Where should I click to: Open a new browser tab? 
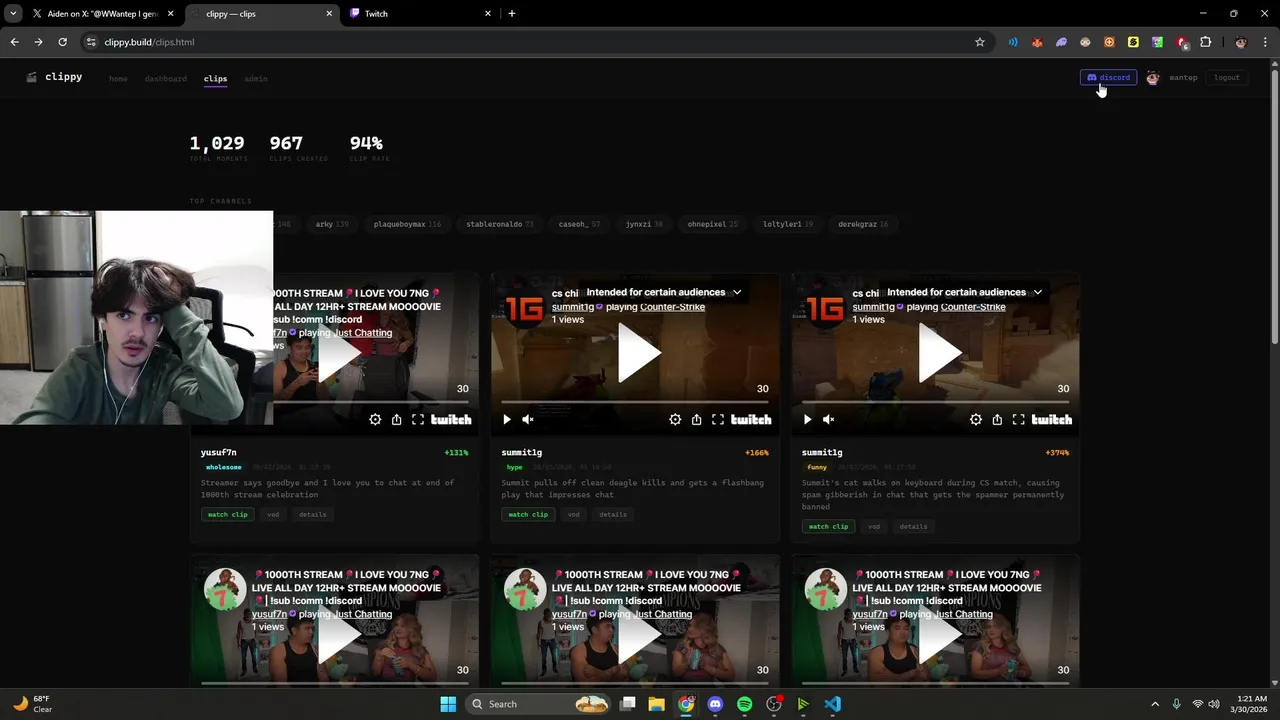tap(512, 14)
